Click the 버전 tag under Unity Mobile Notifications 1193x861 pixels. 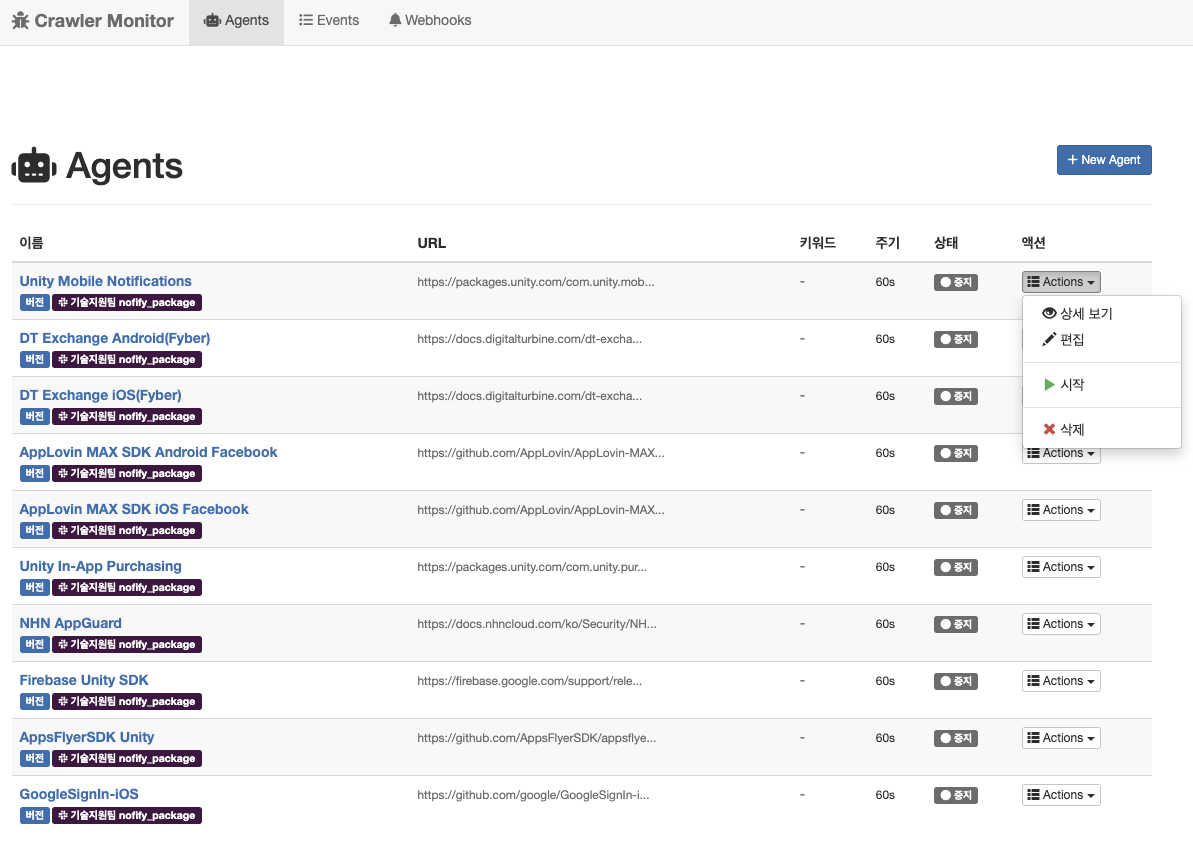point(34,303)
